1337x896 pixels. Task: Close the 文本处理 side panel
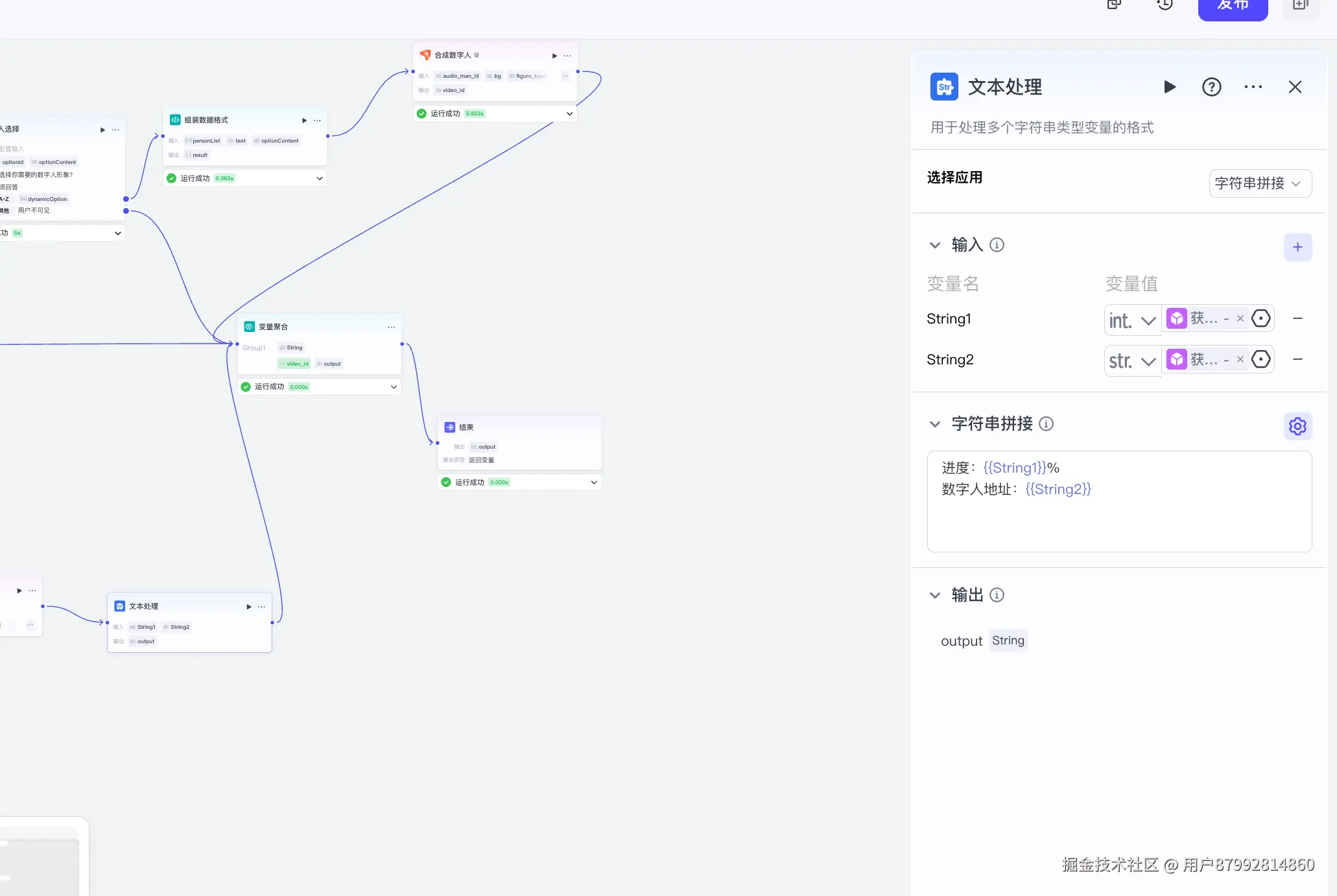tap(1295, 87)
